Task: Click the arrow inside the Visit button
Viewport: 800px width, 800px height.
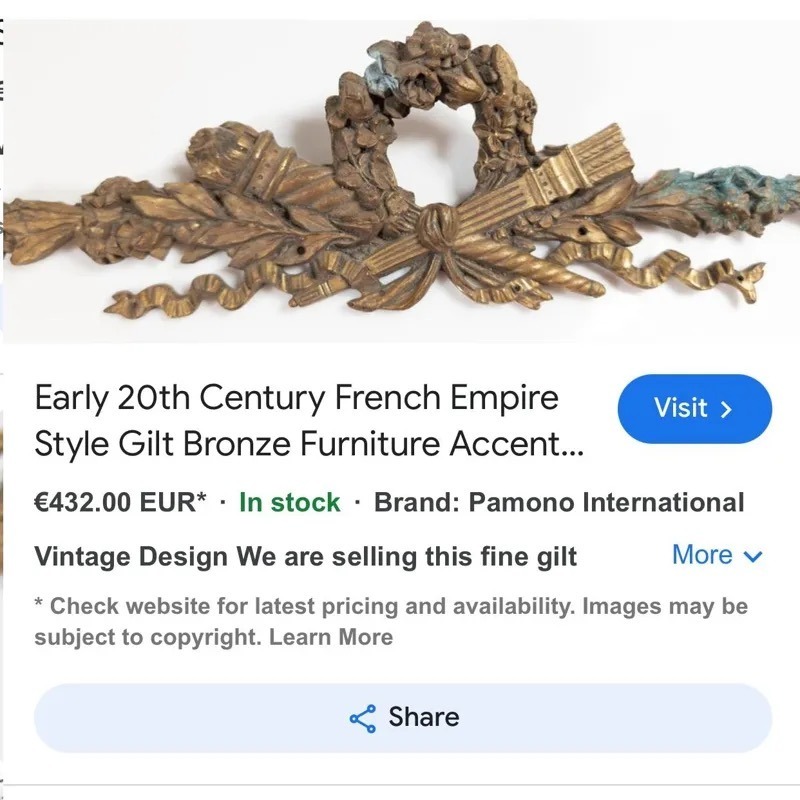Action: pyautogui.click(x=727, y=409)
